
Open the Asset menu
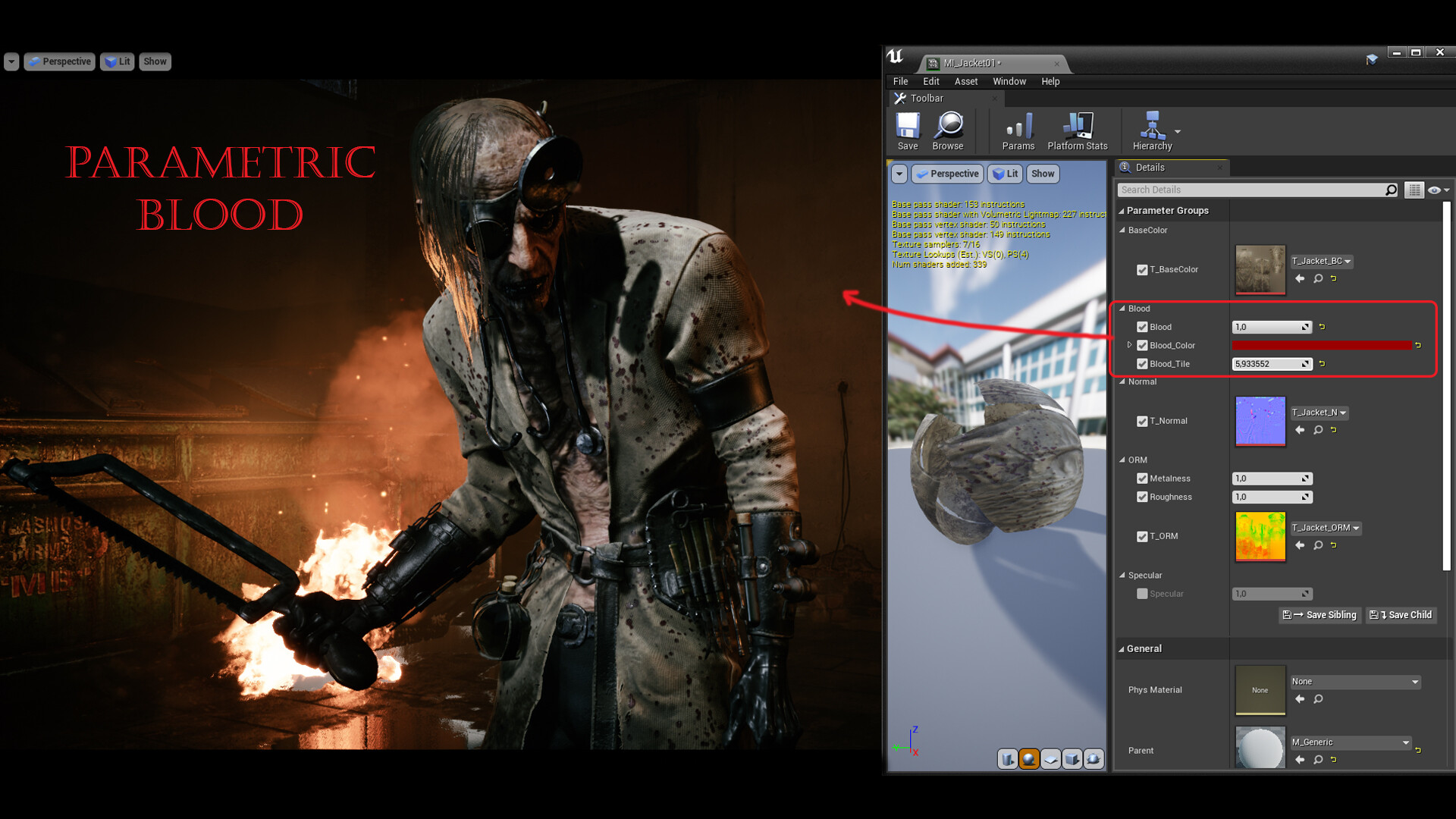click(x=965, y=81)
